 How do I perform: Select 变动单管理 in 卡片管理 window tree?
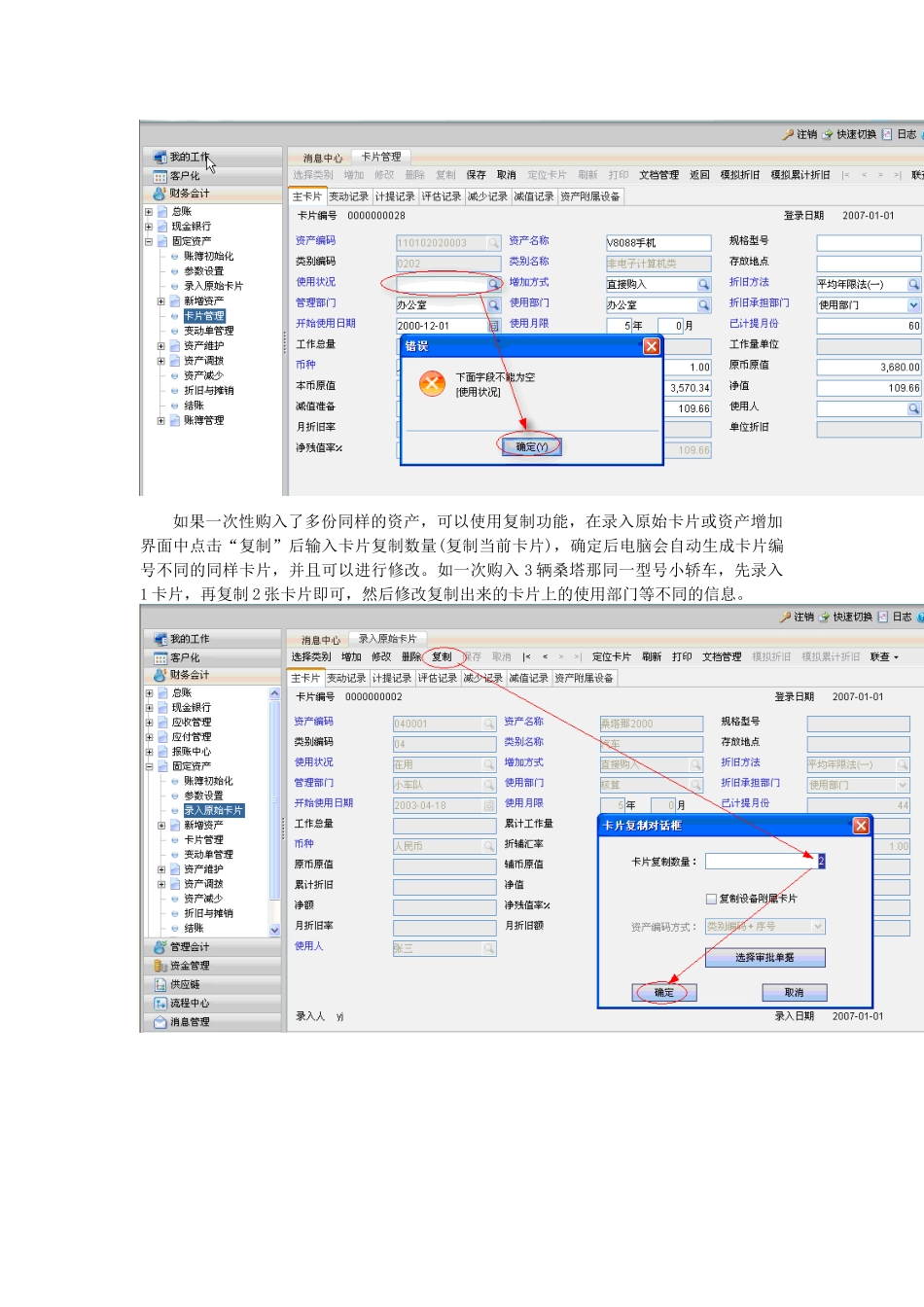tap(208, 331)
